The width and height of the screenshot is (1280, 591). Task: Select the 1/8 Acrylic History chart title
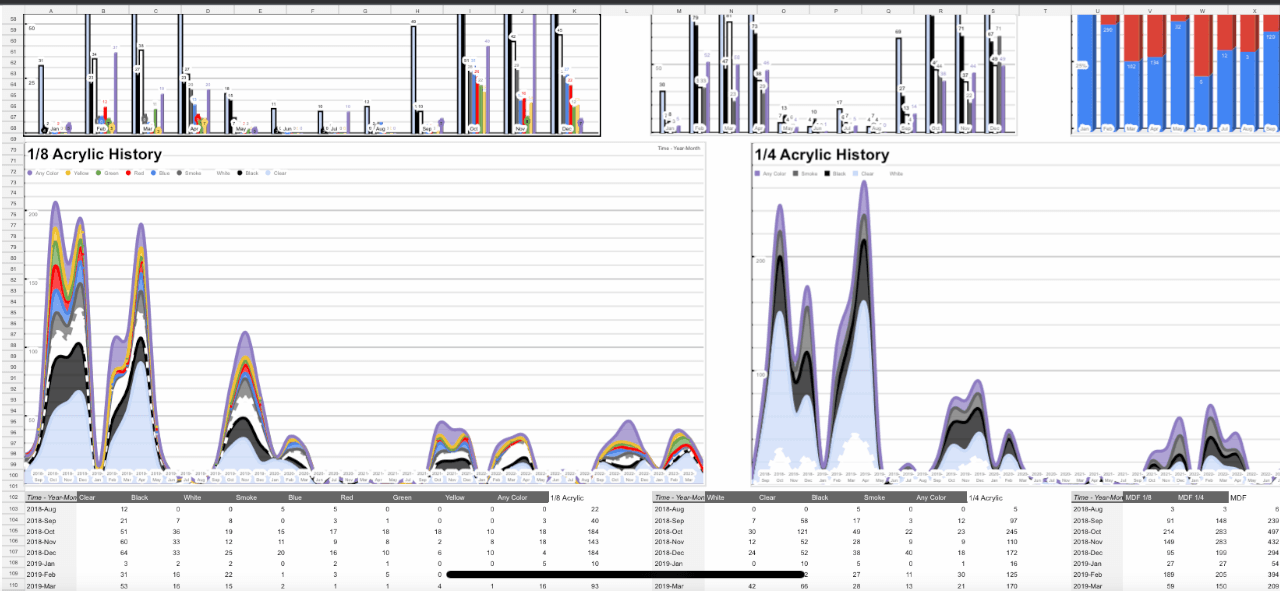(x=94, y=155)
